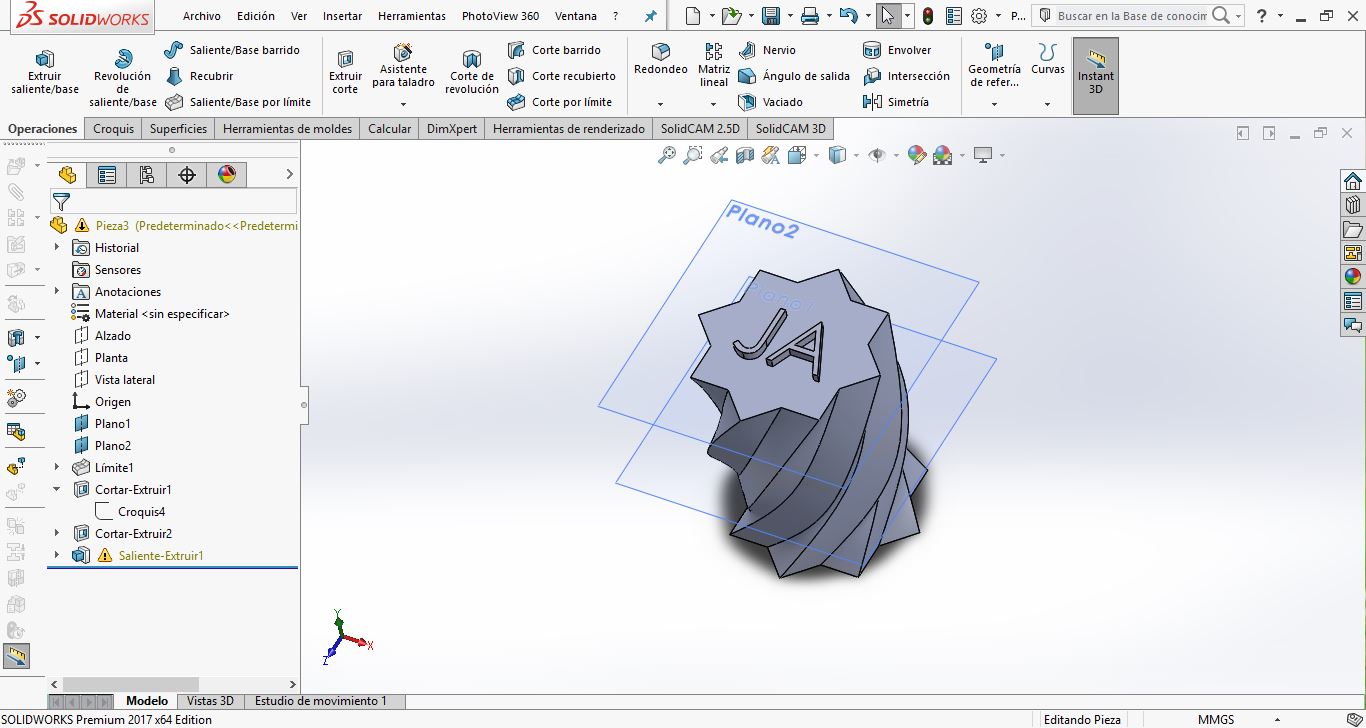The image size is (1366, 728).
Task: Start Revolución de saliente/base feature
Action: [x=123, y=78]
